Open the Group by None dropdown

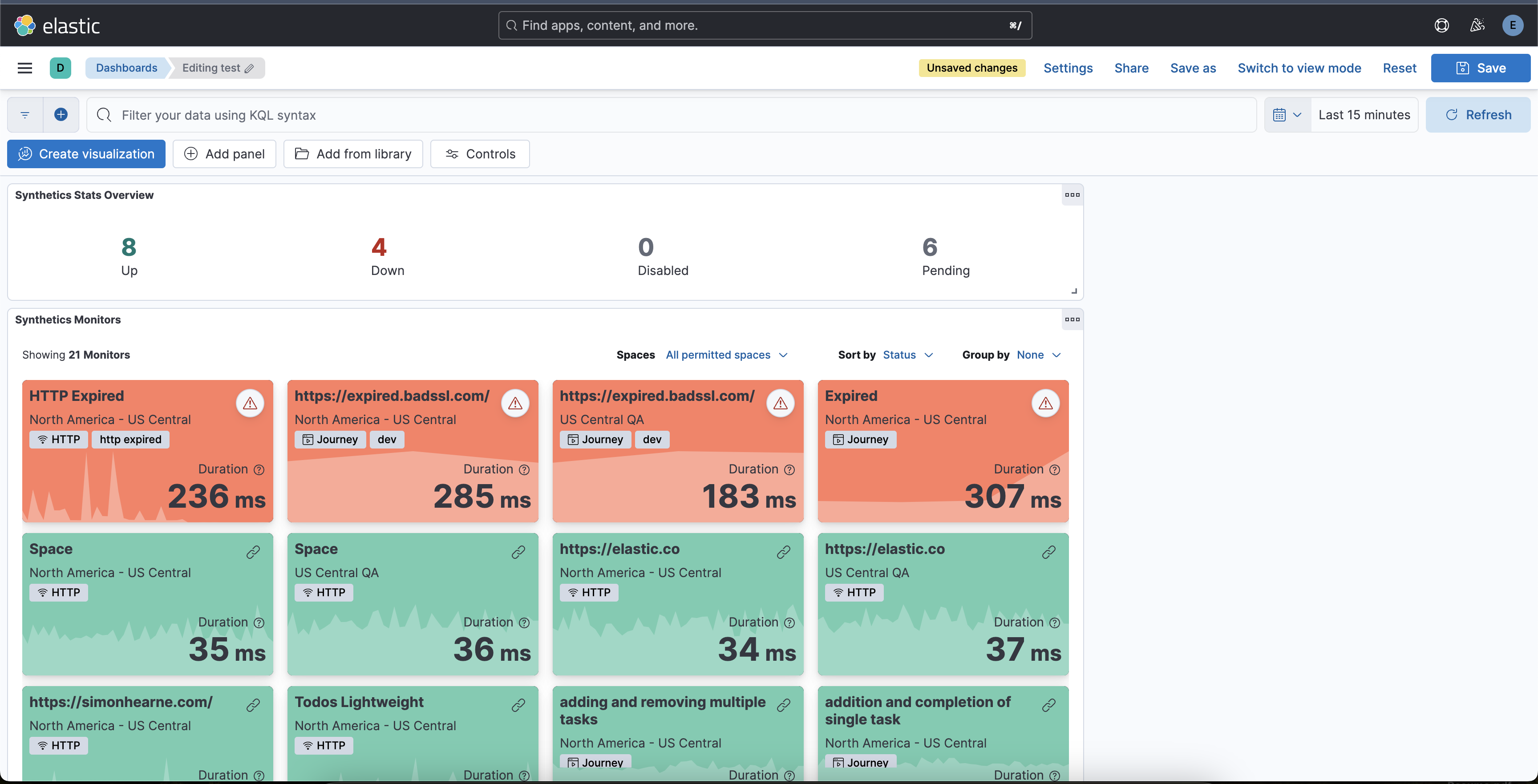1038,355
